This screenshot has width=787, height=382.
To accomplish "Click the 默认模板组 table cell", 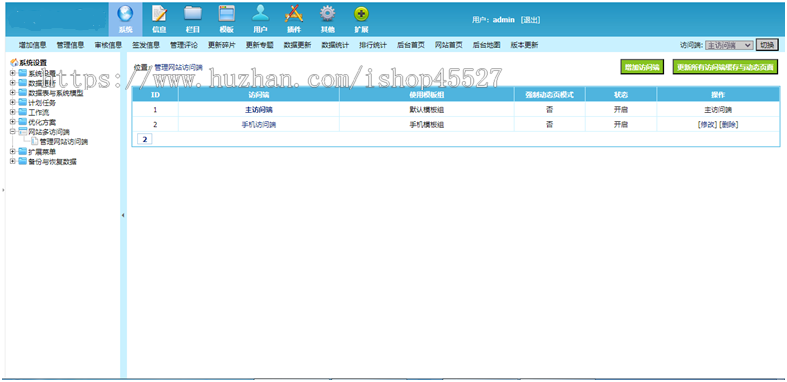I will 427,109.
